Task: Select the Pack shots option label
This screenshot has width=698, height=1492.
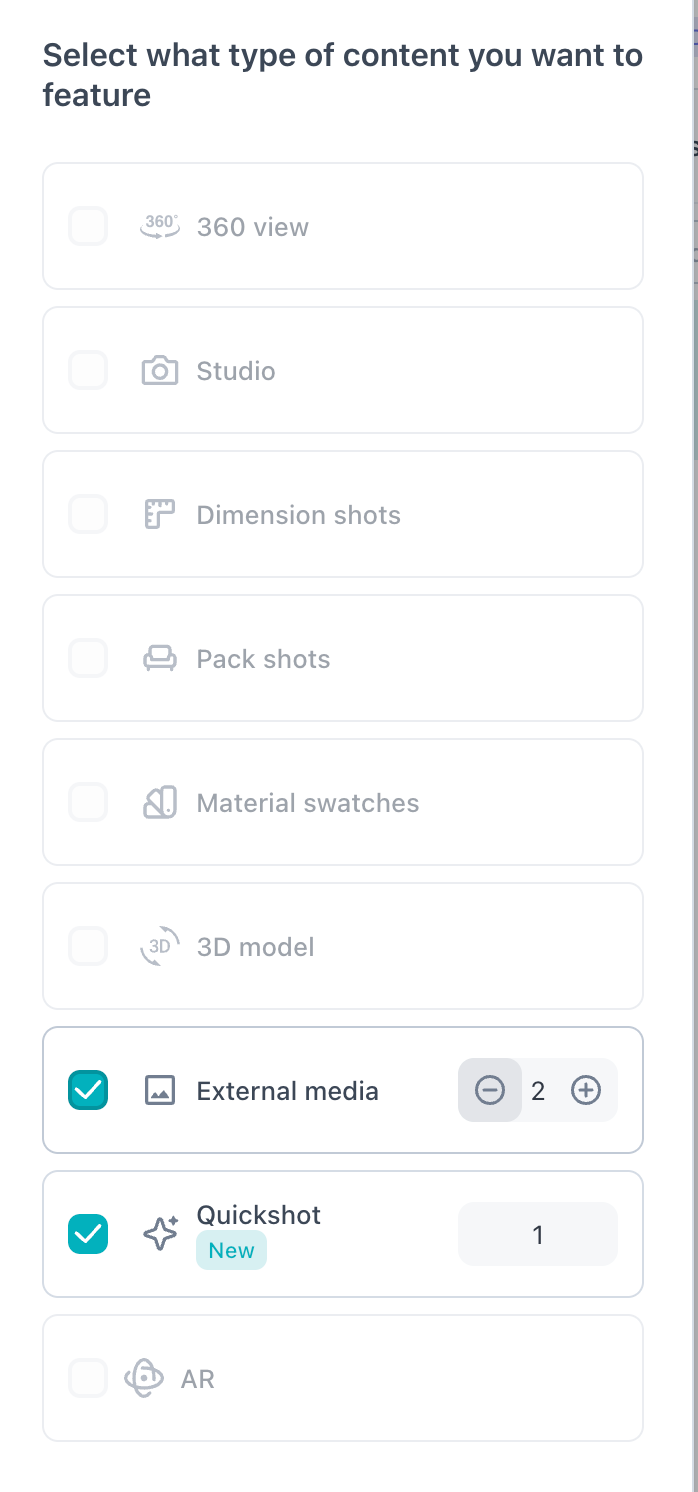Action: click(263, 659)
